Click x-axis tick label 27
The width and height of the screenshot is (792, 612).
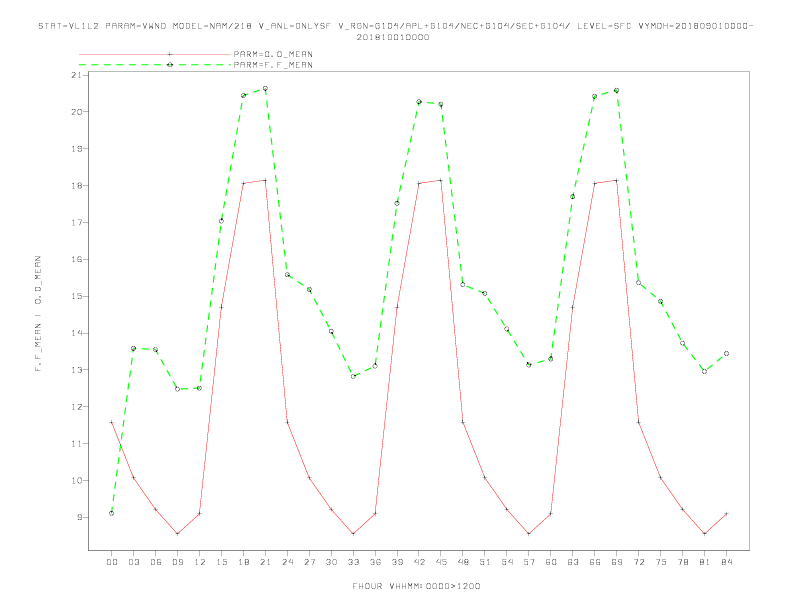pyautogui.click(x=309, y=562)
